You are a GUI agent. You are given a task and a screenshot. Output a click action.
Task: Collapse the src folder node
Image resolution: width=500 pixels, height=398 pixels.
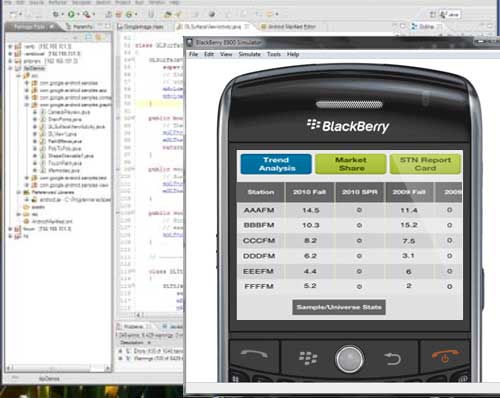pos(19,76)
